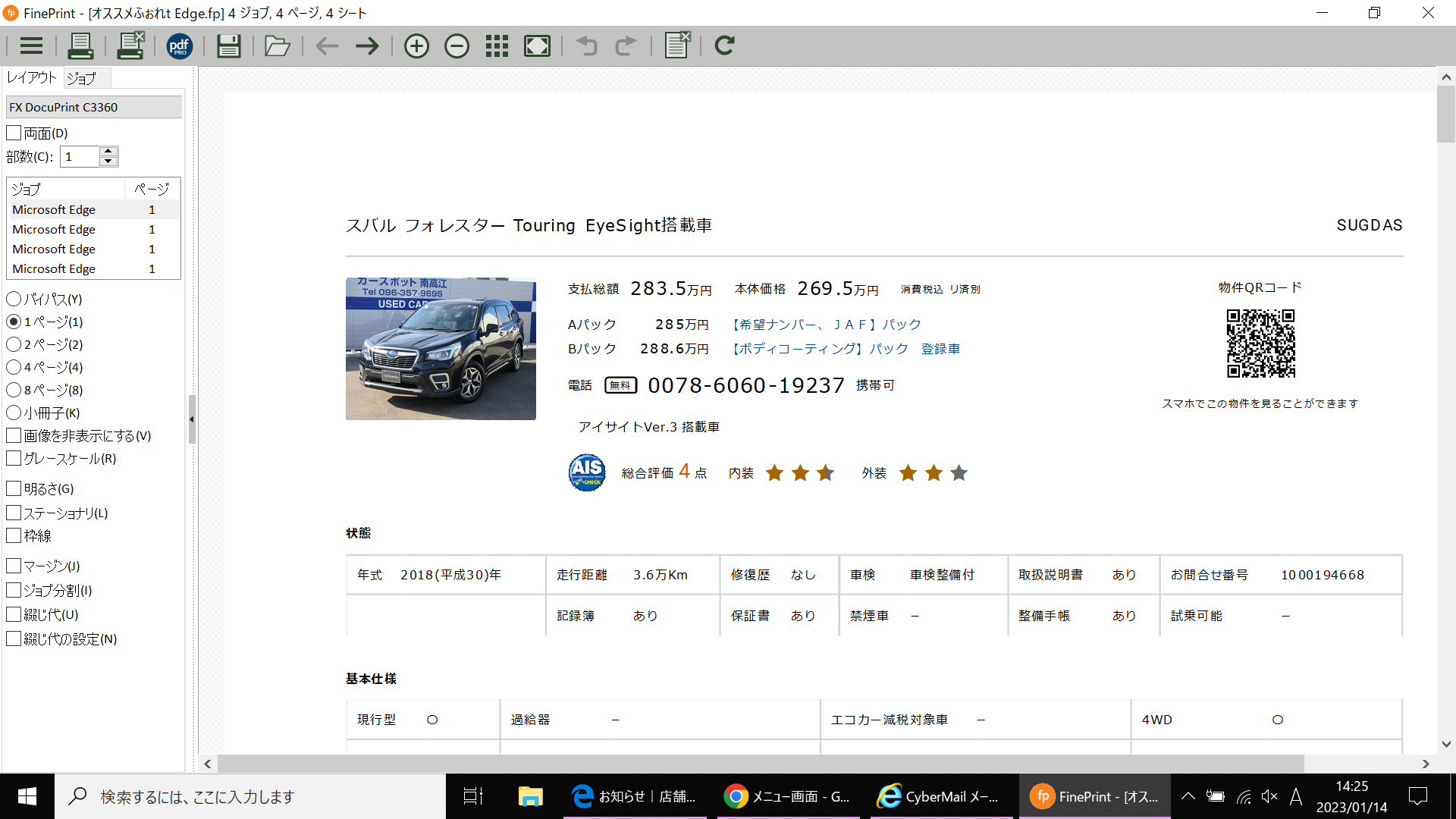Viewport: 1456px width, 819px height.
Task: Switch to the レイアウト tab
Action: 32,77
